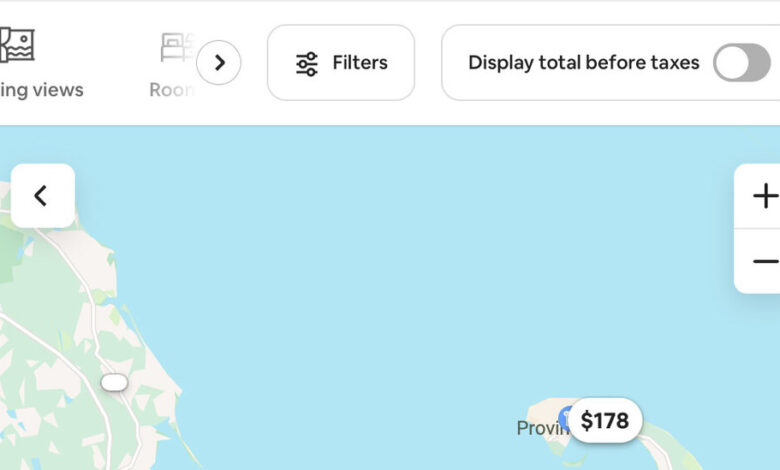Image resolution: width=780 pixels, height=470 pixels.
Task: Open the Filters button
Action: coord(341,63)
